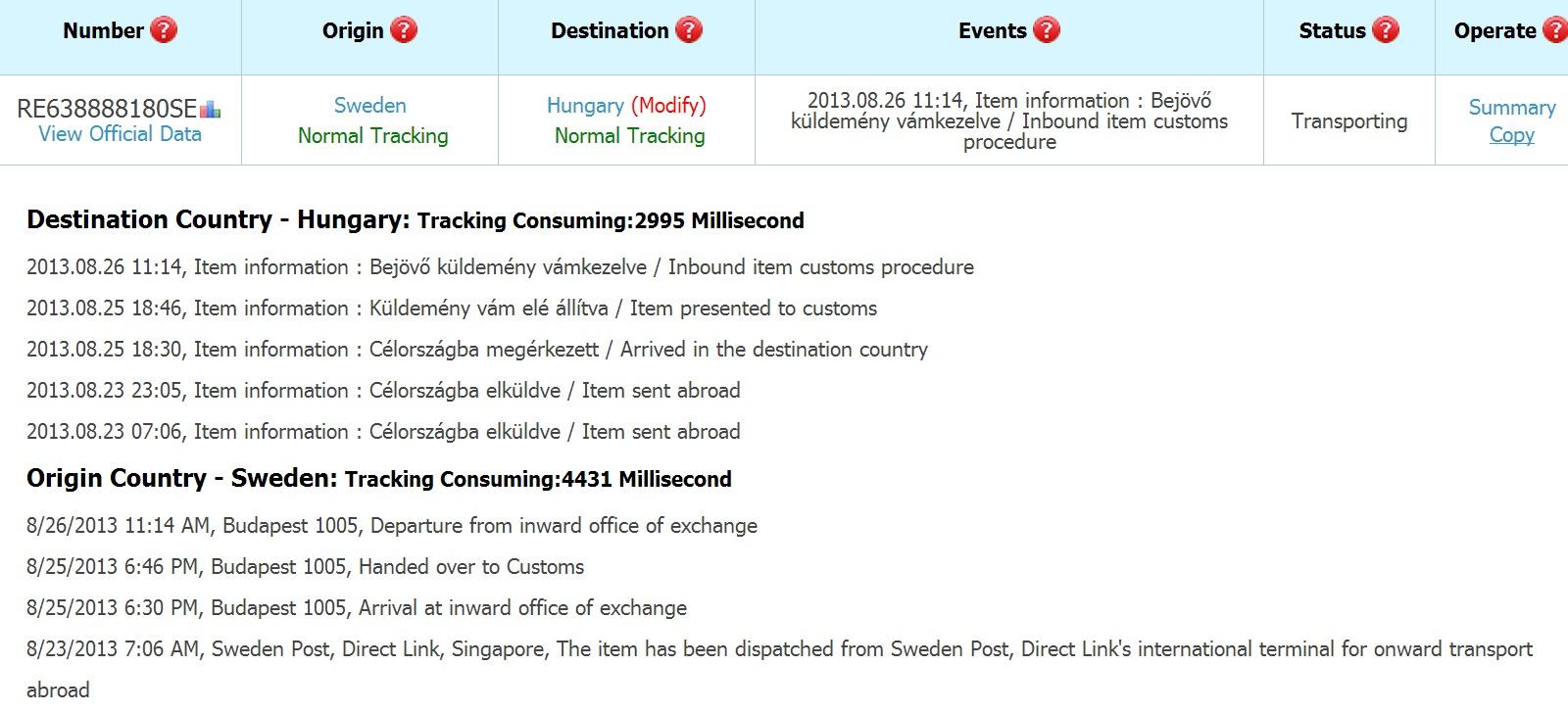The image size is (1568, 713).
Task: Click help icon beside Destination header
Action: 689,30
